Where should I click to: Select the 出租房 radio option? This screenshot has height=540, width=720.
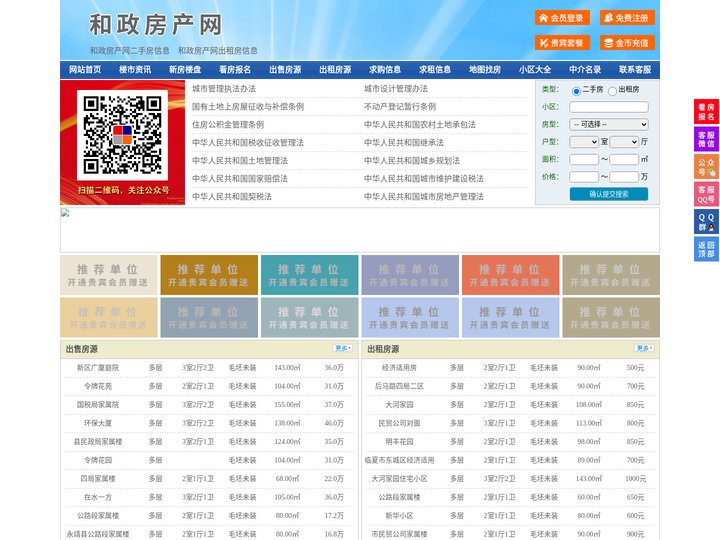(x=612, y=91)
